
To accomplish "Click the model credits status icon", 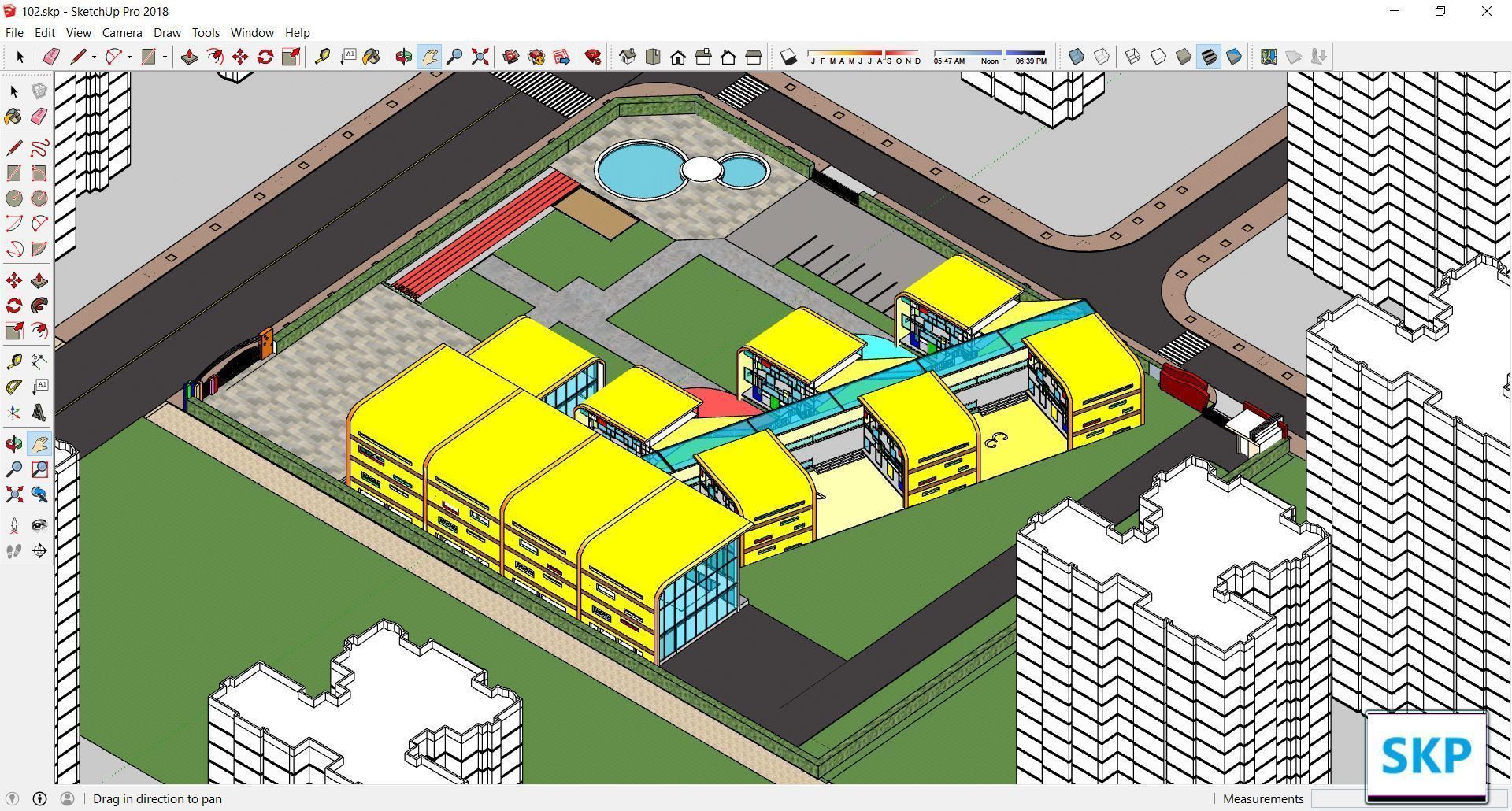I will [39, 798].
